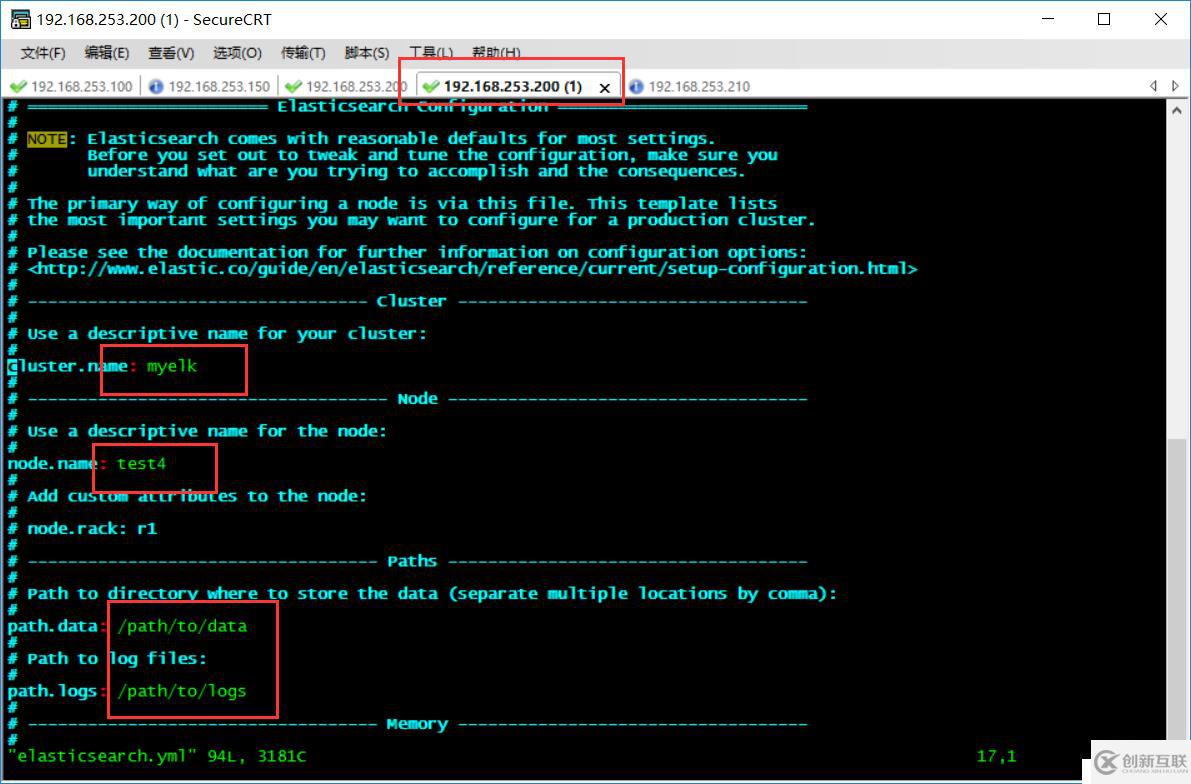Click the 'Use a descriptive name for your cluster:' comment
Screen dimensions: 1191x784
pos(227,334)
